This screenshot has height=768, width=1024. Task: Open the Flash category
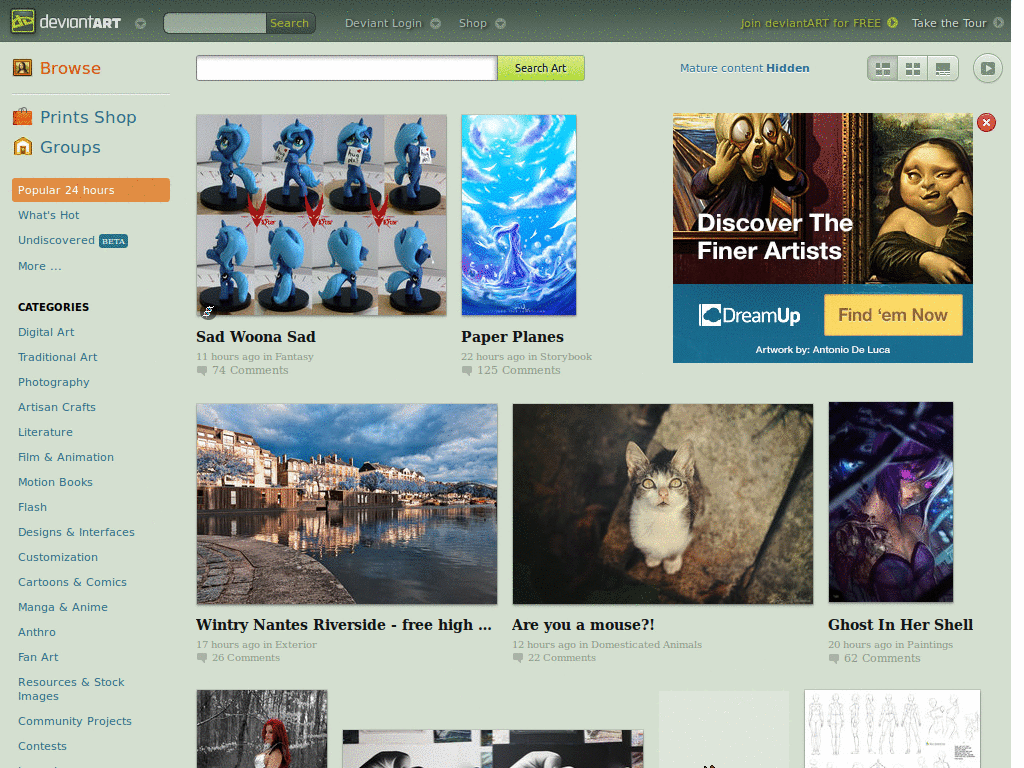[x=32, y=507]
